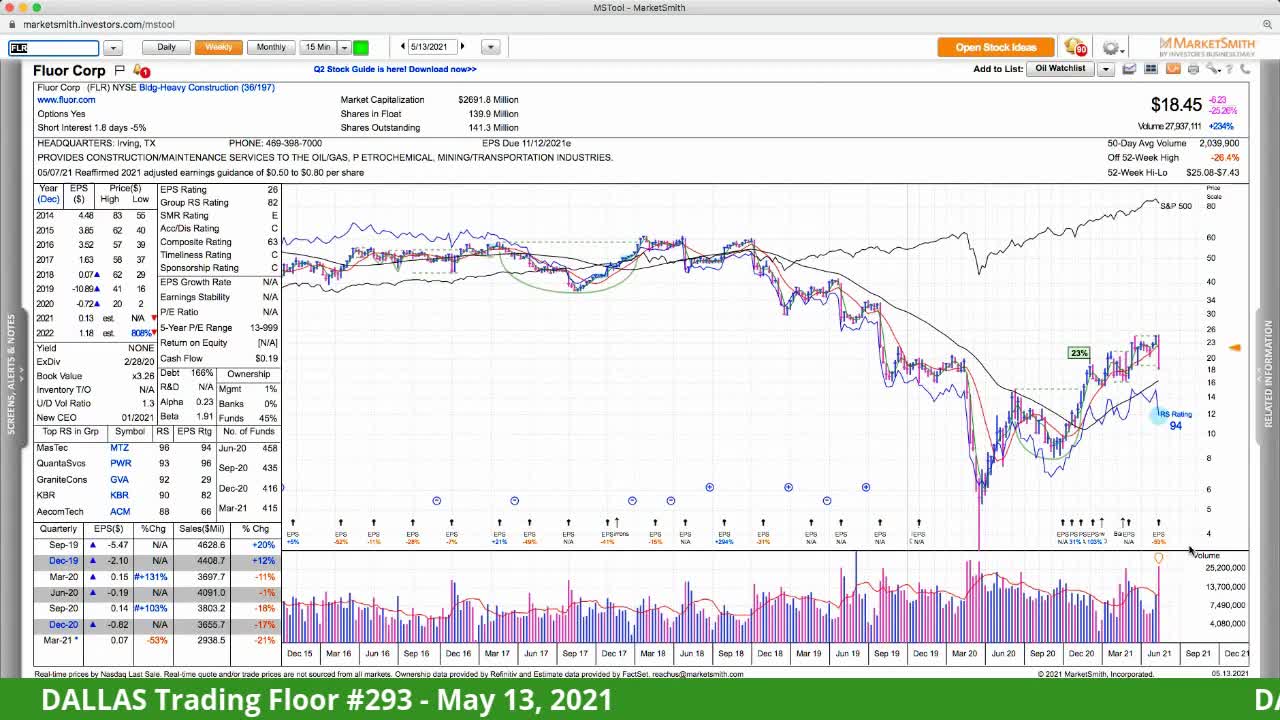Click the Funds ownership 45% value
Screen dimensions: 1280x720
tap(267, 419)
